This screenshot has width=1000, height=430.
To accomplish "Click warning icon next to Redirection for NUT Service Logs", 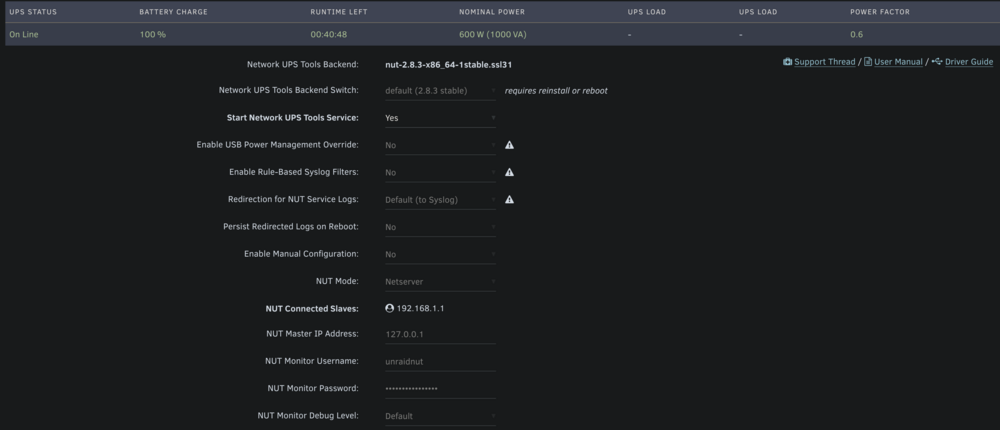I will click(509, 200).
